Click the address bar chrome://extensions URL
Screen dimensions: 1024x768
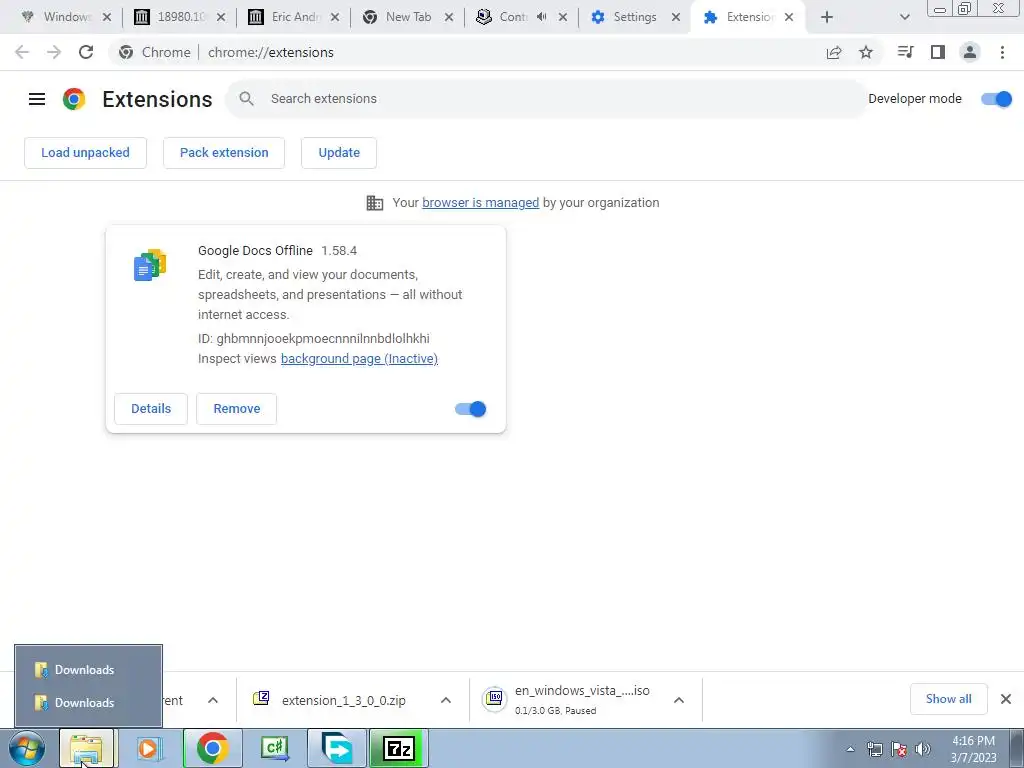(270, 52)
